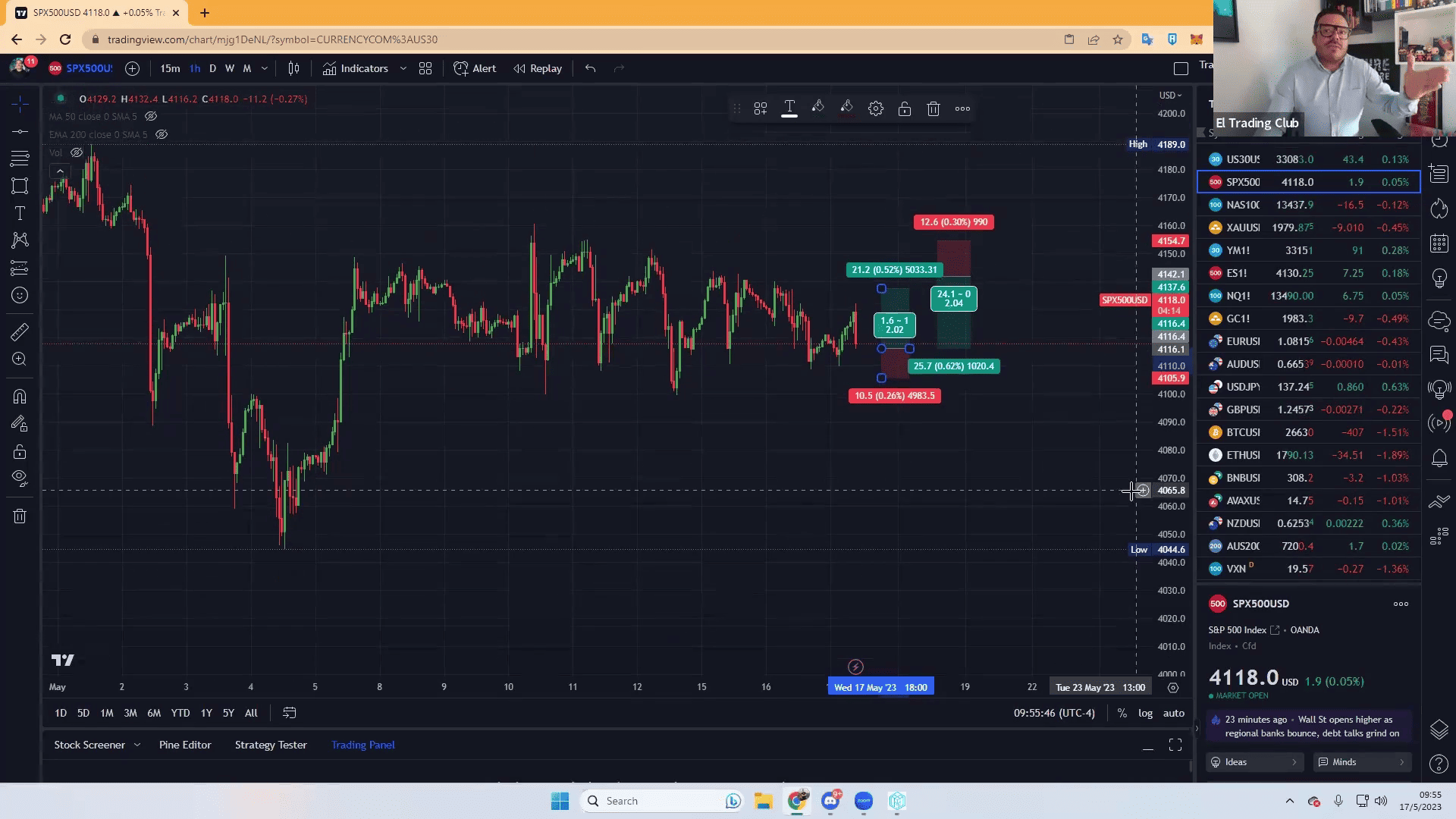This screenshot has width=1456, height=819.
Task: Switch to 15m timeframe
Action: tap(170, 68)
